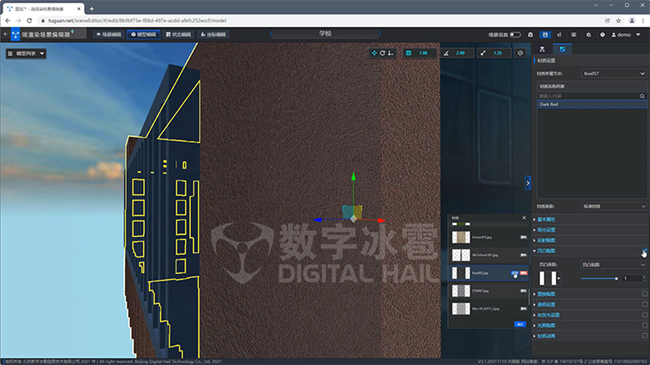The width and height of the screenshot is (650, 365).
Task: Click the target focus icon in viewport toolbar
Action: (520, 53)
